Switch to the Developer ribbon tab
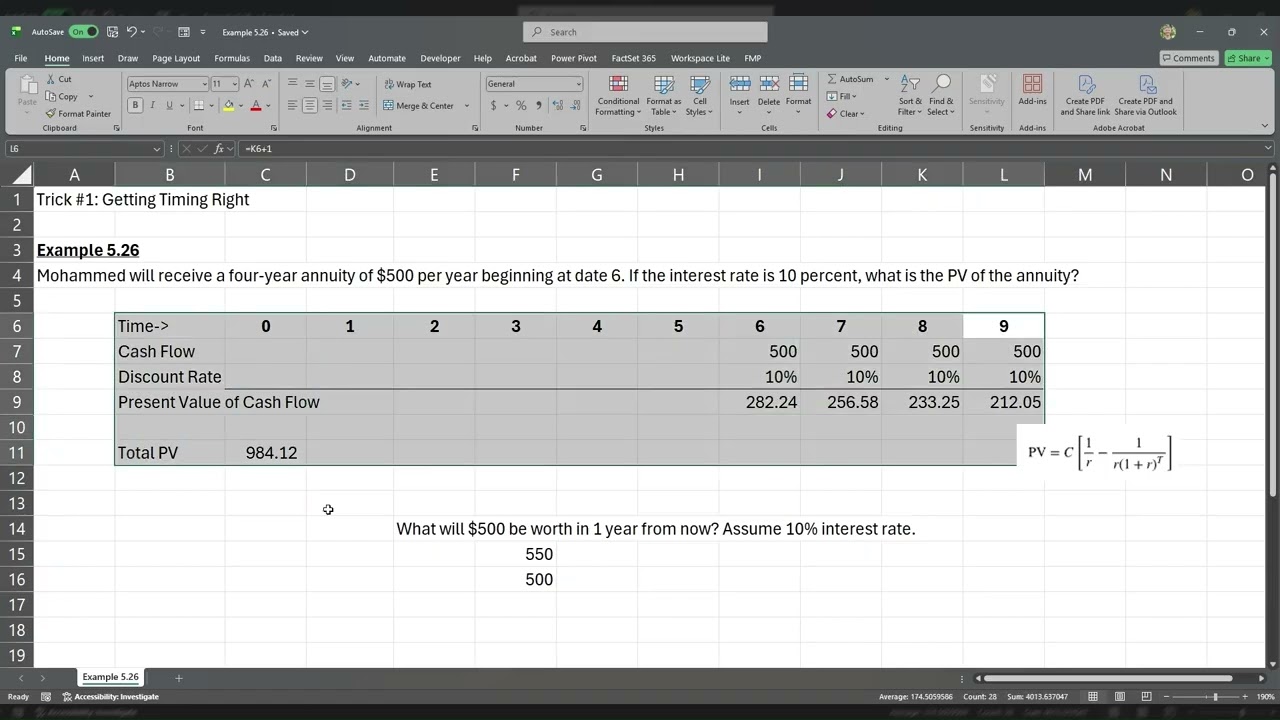The image size is (1280, 720). coord(440,58)
